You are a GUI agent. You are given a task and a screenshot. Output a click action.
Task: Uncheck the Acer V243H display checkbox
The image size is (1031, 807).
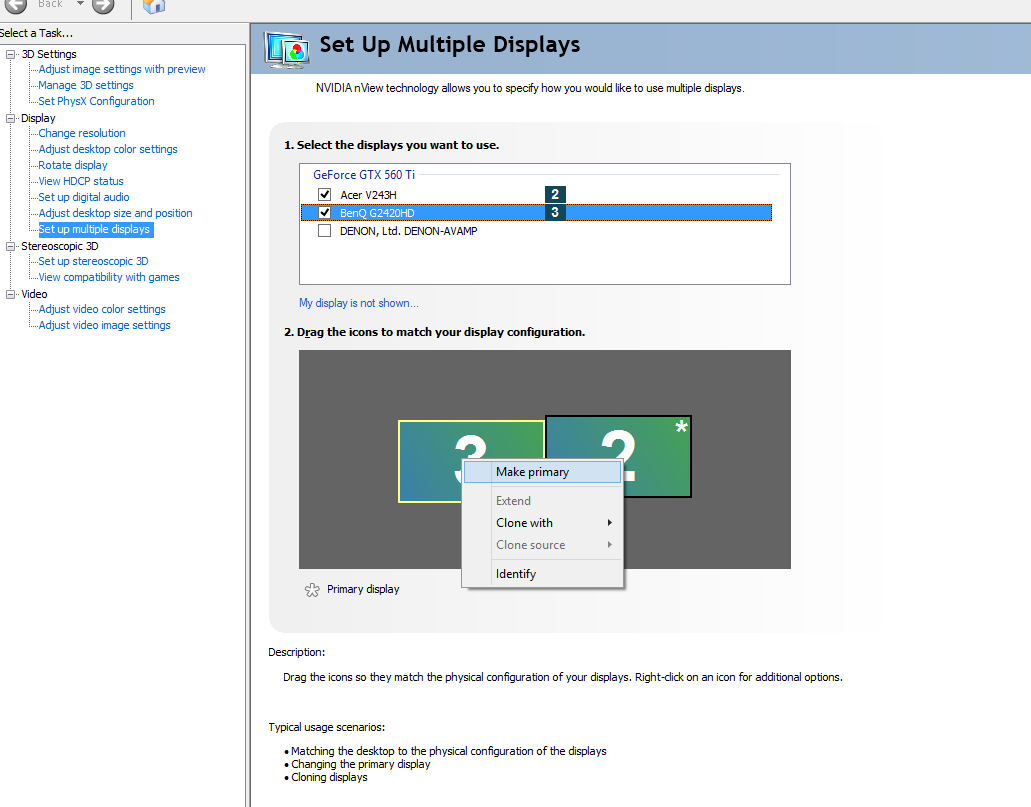[324, 194]
